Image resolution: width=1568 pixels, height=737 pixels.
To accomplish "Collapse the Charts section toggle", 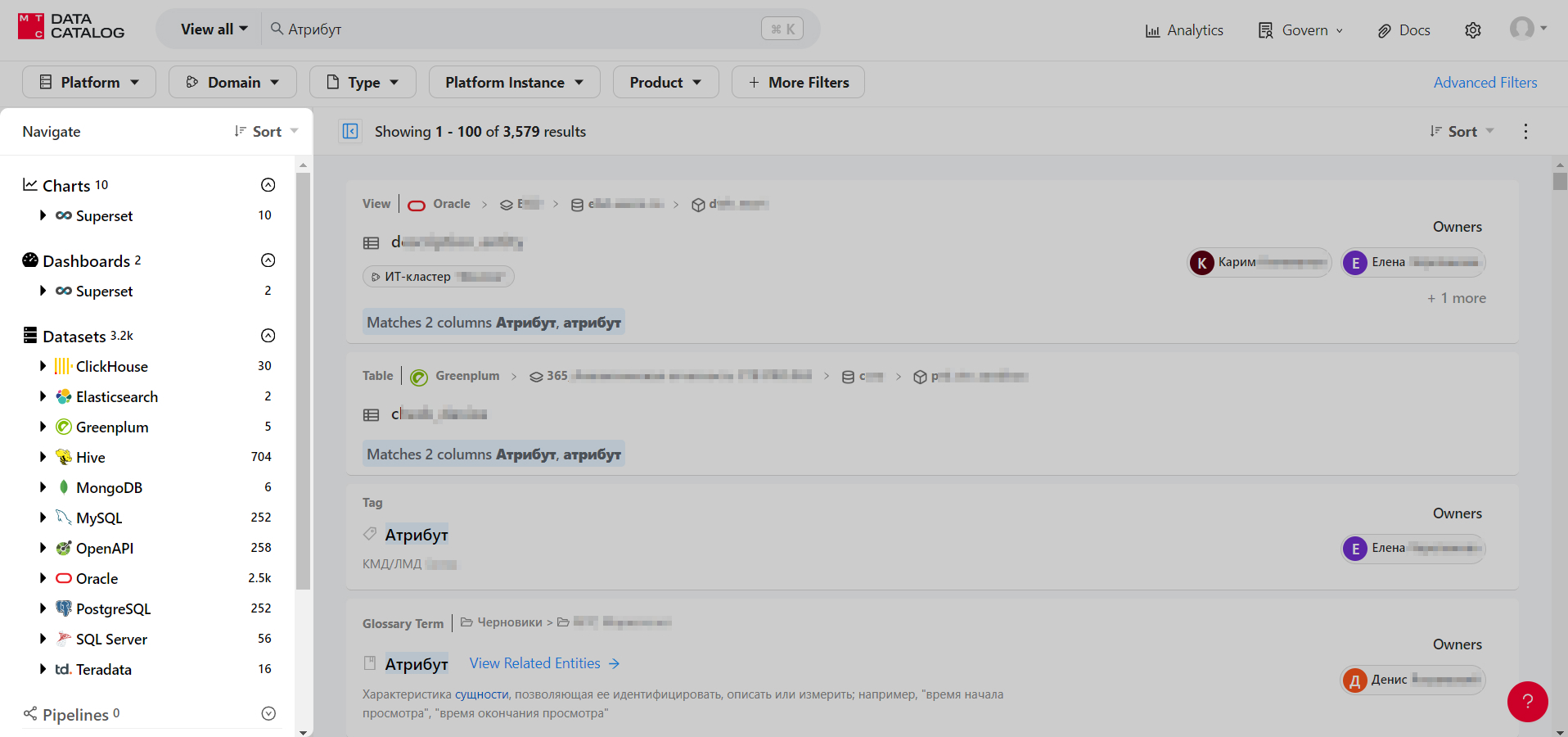I will click(x=268, y=185).
